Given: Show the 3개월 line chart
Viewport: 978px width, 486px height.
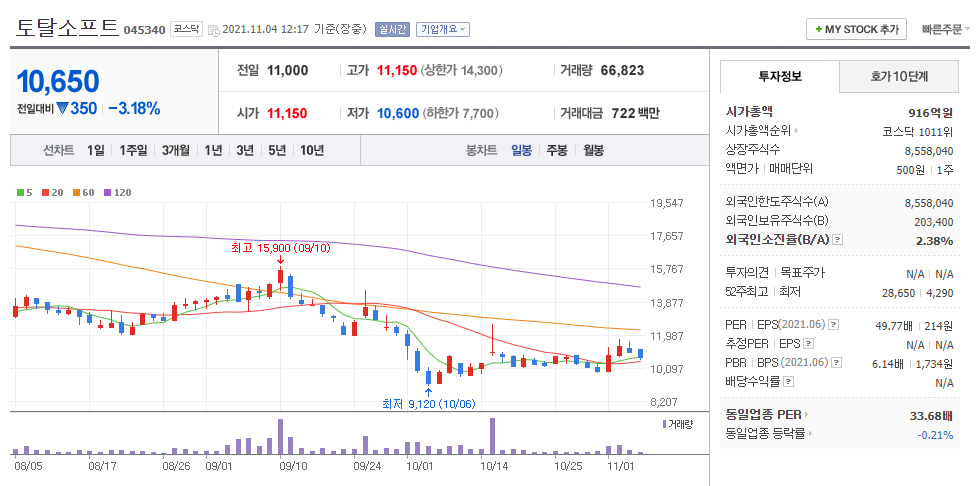Looking at the screenshot, I should pos(175,150).
